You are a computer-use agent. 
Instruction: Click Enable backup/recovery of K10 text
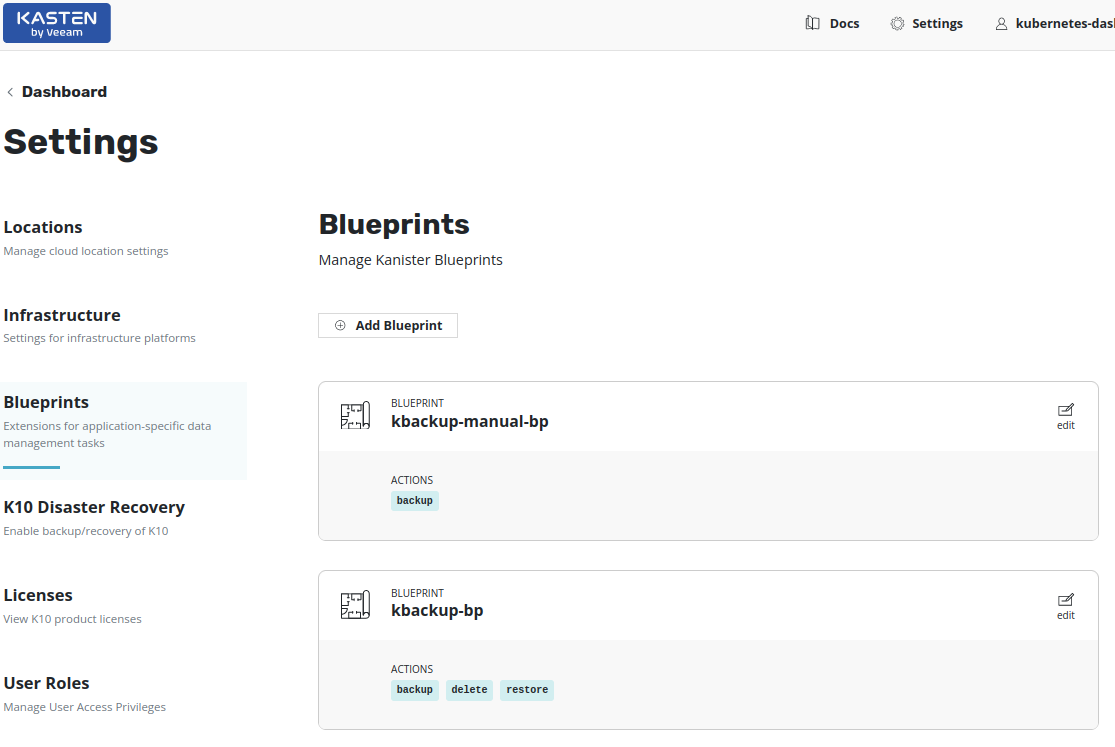85,531
